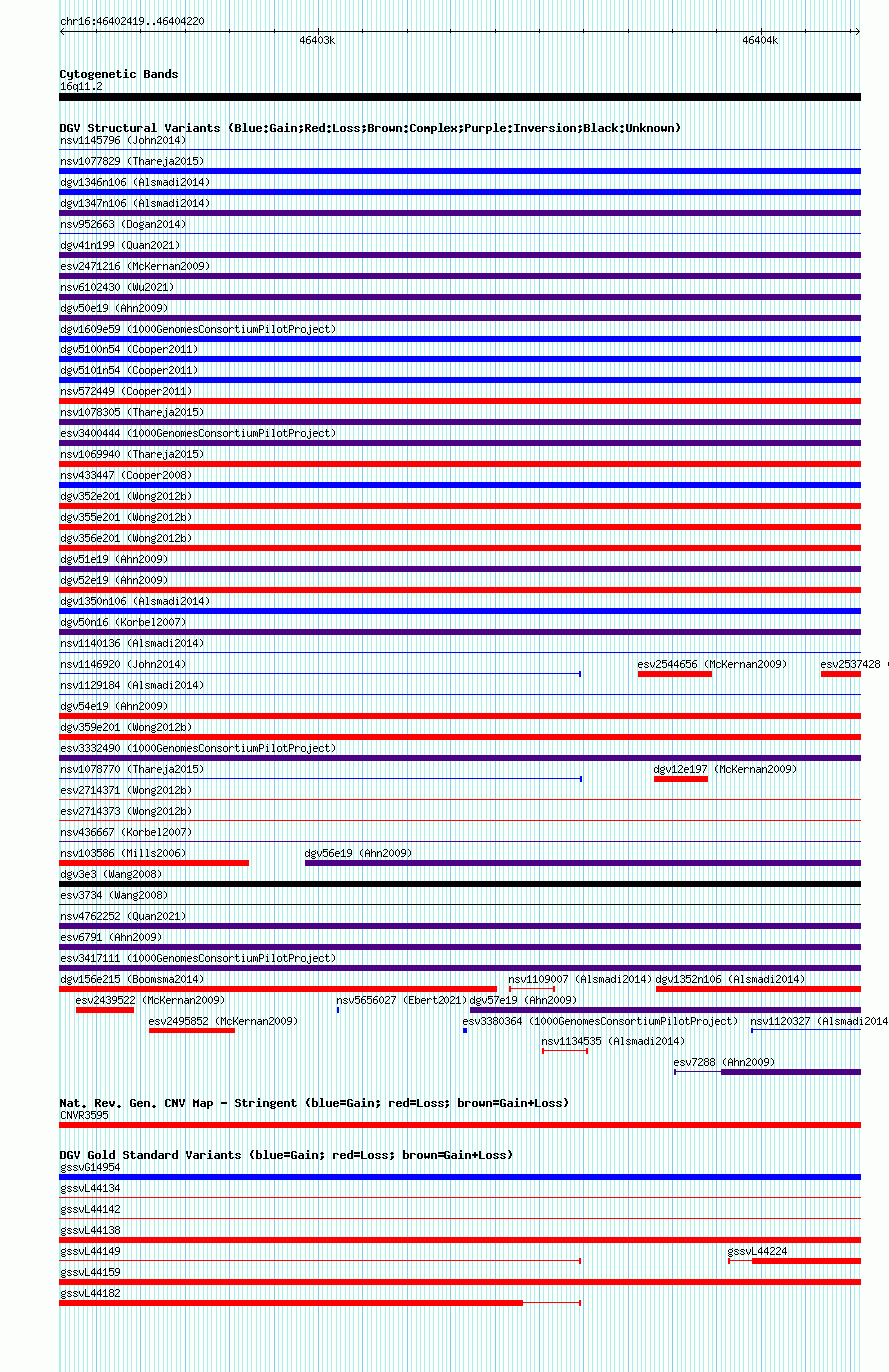Open CNVR3595 CNV map region
Viewport: 889px width, 1372px height.
point(459,1125)
